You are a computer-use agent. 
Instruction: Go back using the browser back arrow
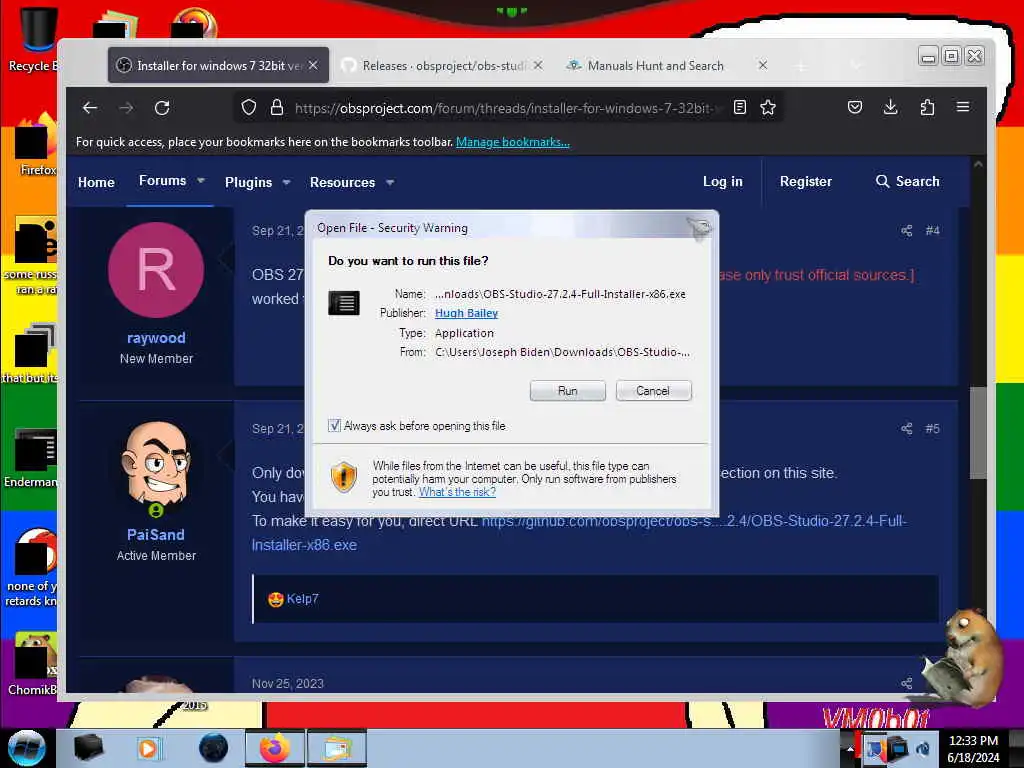tap(89, 108)
